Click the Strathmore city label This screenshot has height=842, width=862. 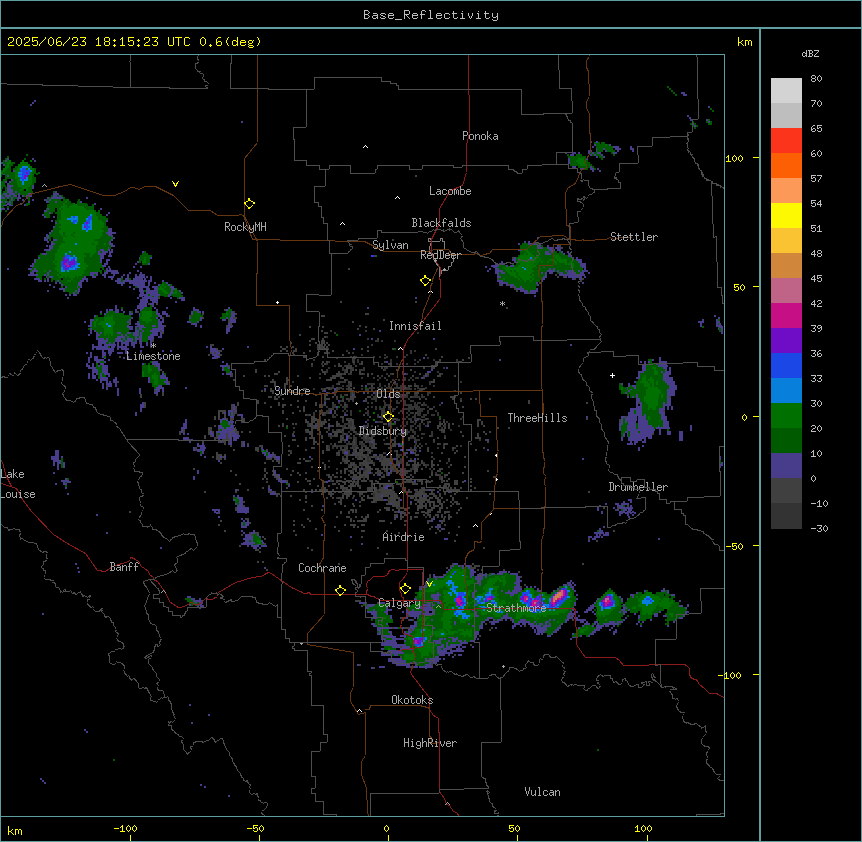point(516,608)
